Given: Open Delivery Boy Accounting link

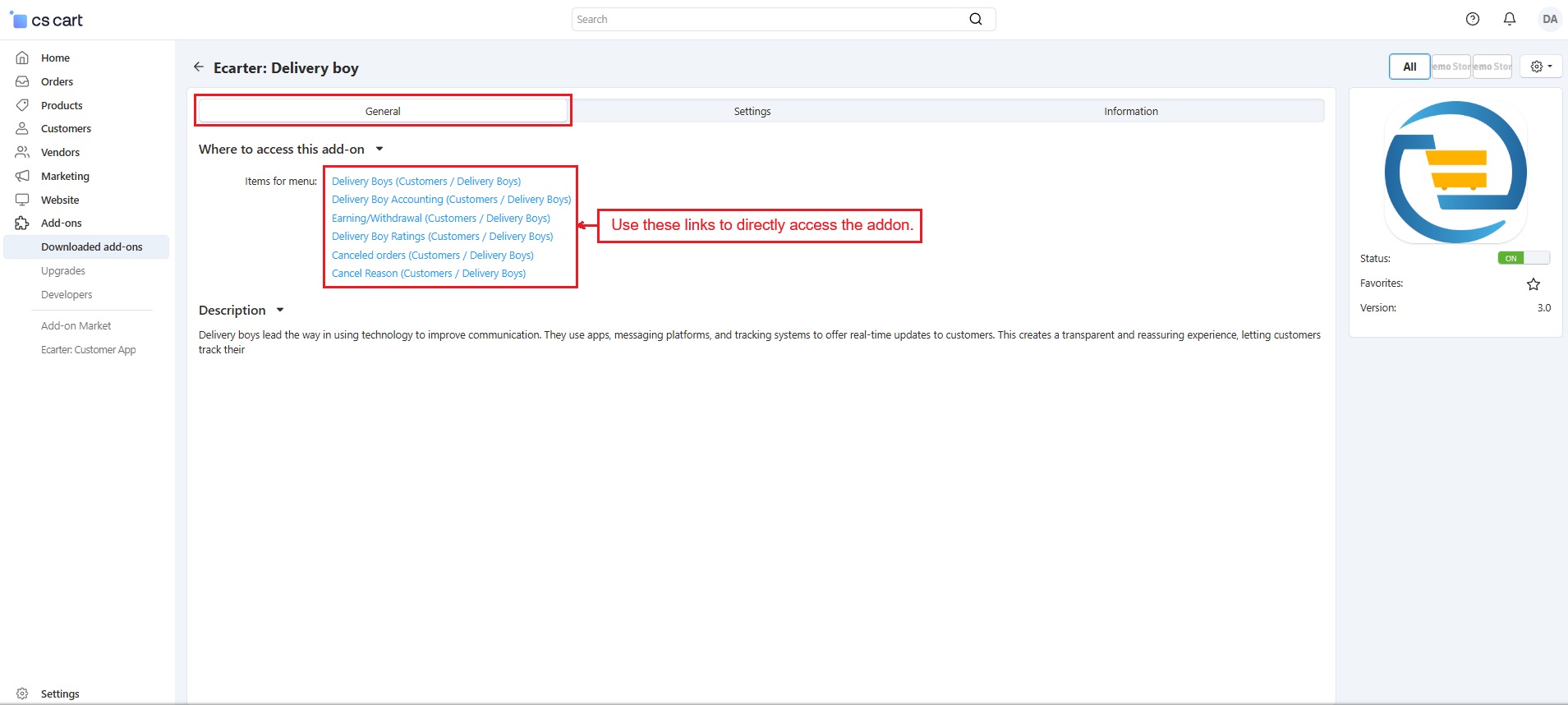Looking at the screenshot, I should coord(451,199).
